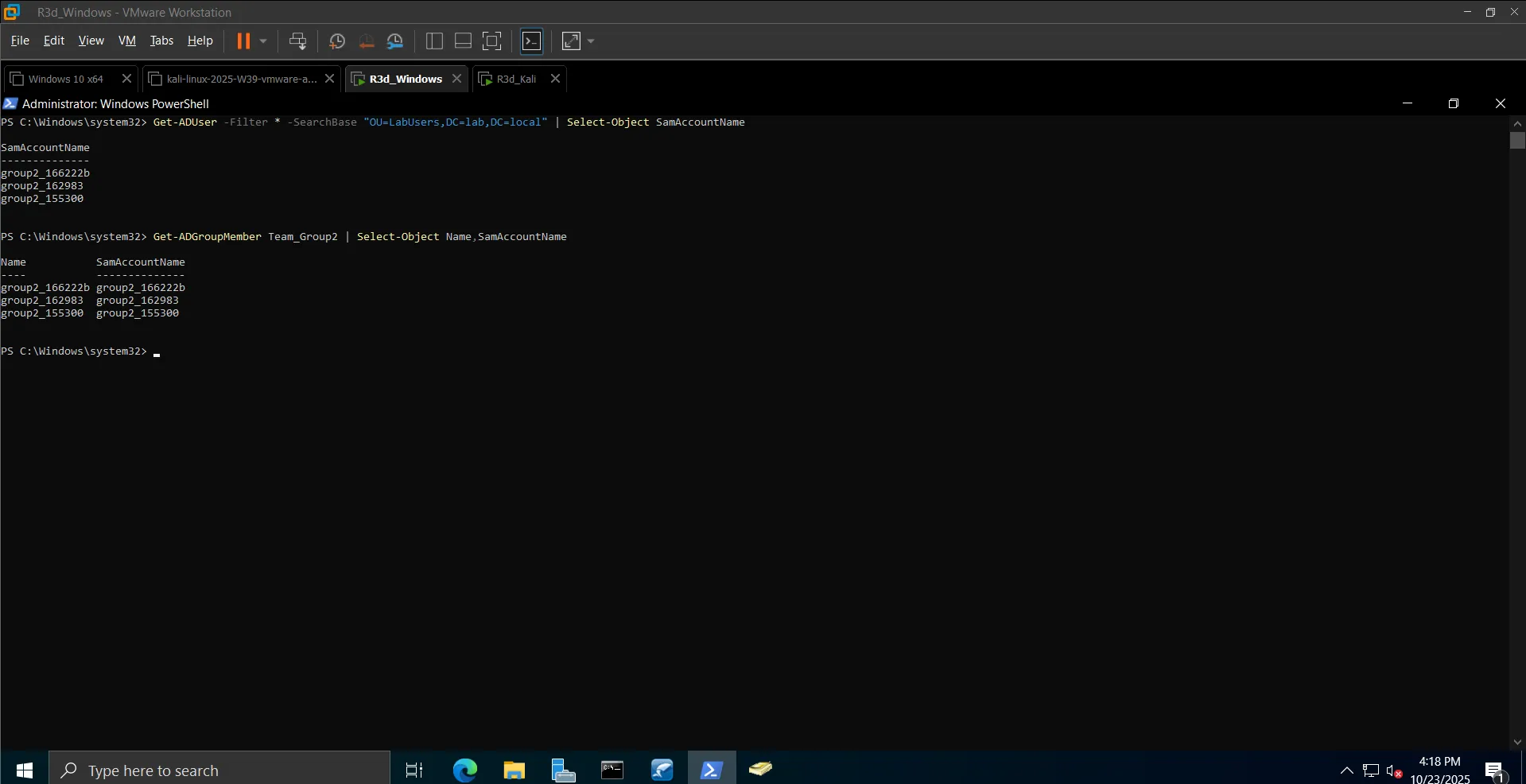Viewport: 1526px width, 784px height.
Task: Launch Microsoft Edge from the taskbar
Action: 464,770
